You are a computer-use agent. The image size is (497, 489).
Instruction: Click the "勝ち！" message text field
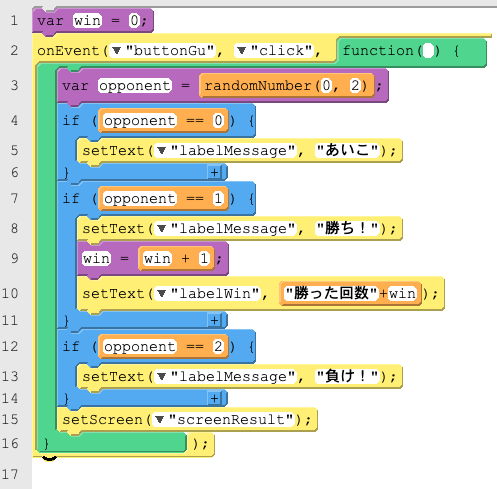[x=347, y=228]
